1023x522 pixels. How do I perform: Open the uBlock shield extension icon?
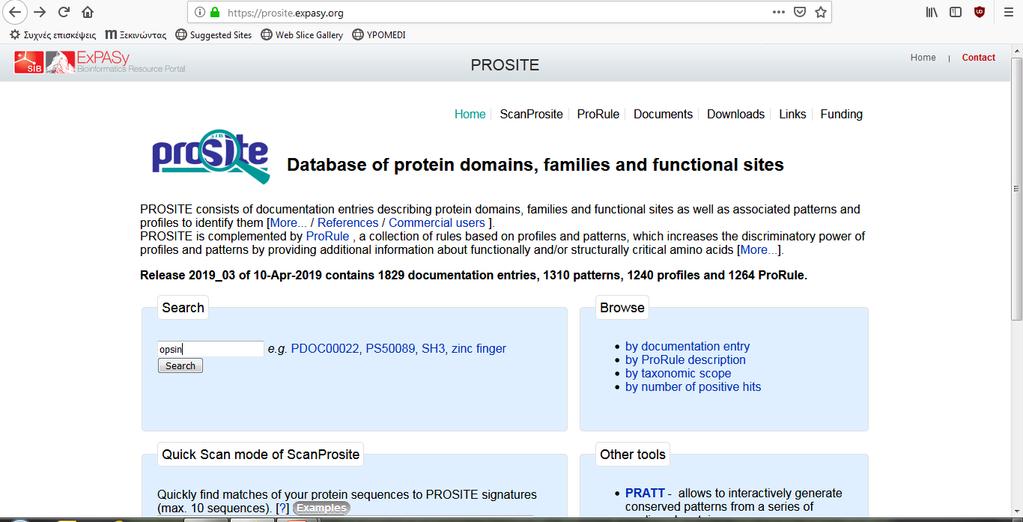979,12
